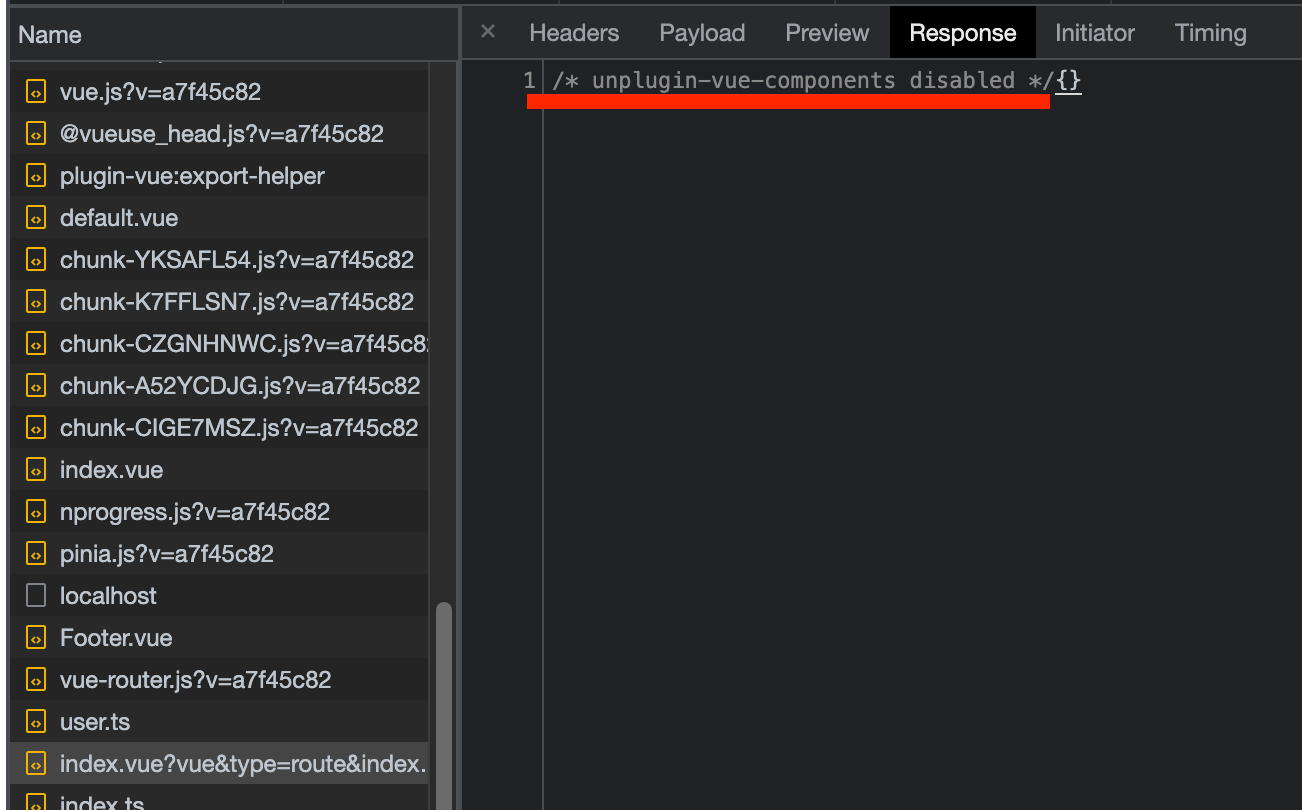Click the script icon next to pinia.js
The image size is (1302, 810).
point(36,553)
